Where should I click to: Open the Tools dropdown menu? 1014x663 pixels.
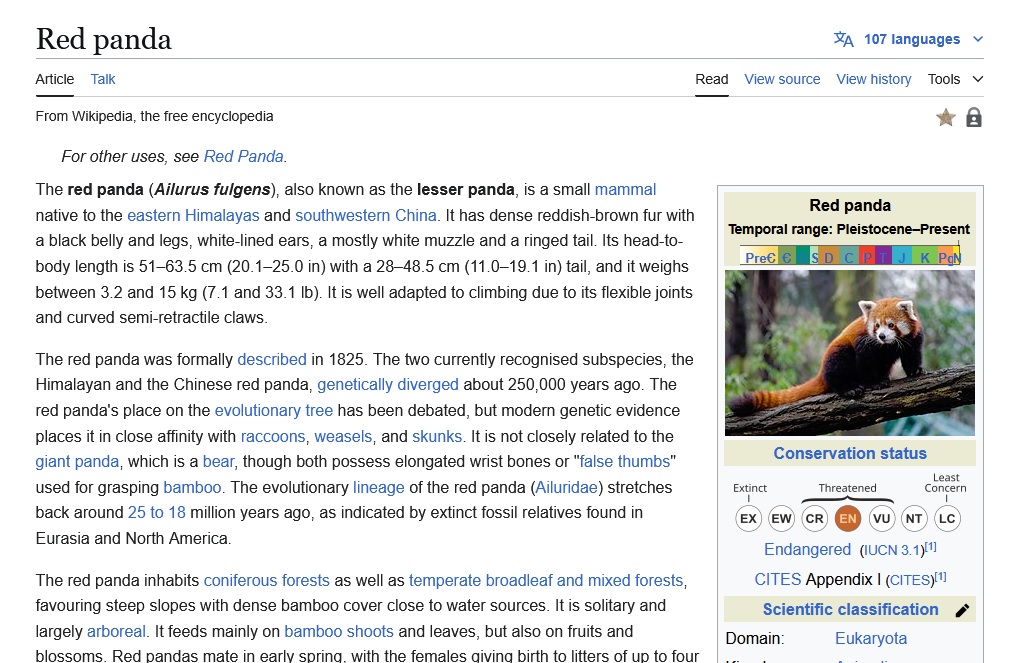coord(955,79)
